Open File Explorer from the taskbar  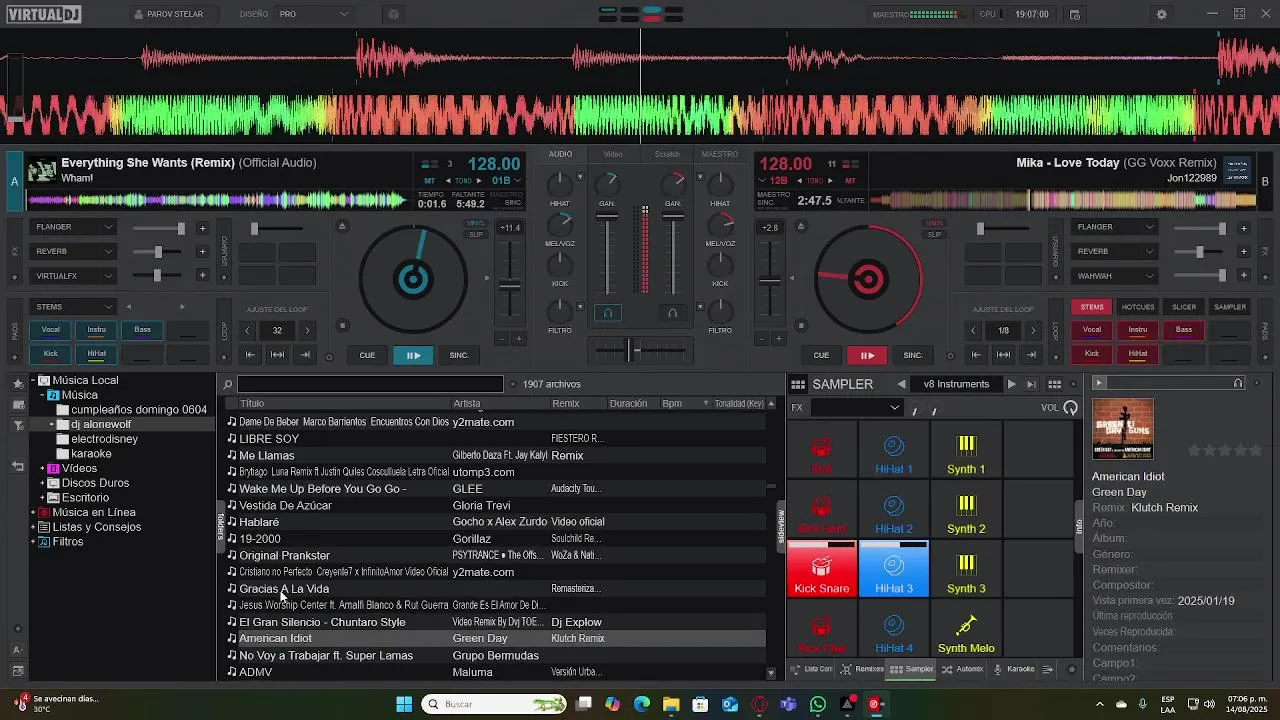(671, 704)
